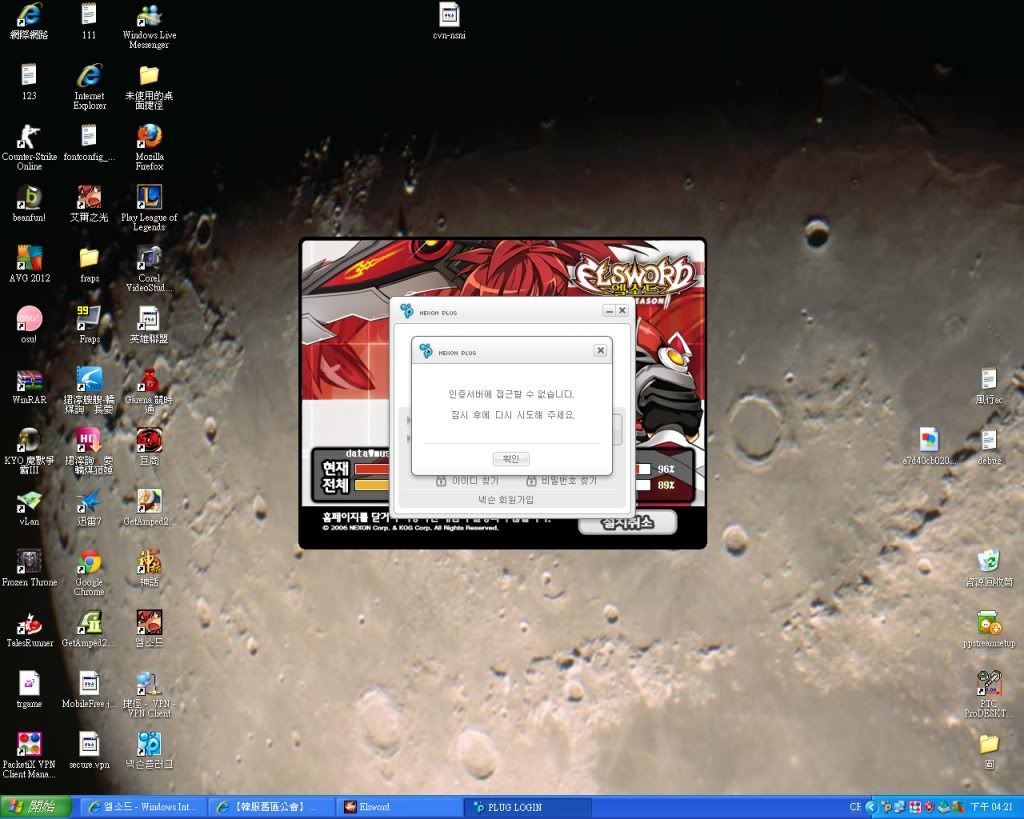The image size is (1024, 819).
Task: Open WinRAR desktop shortcut
Action: pos(29,380)
